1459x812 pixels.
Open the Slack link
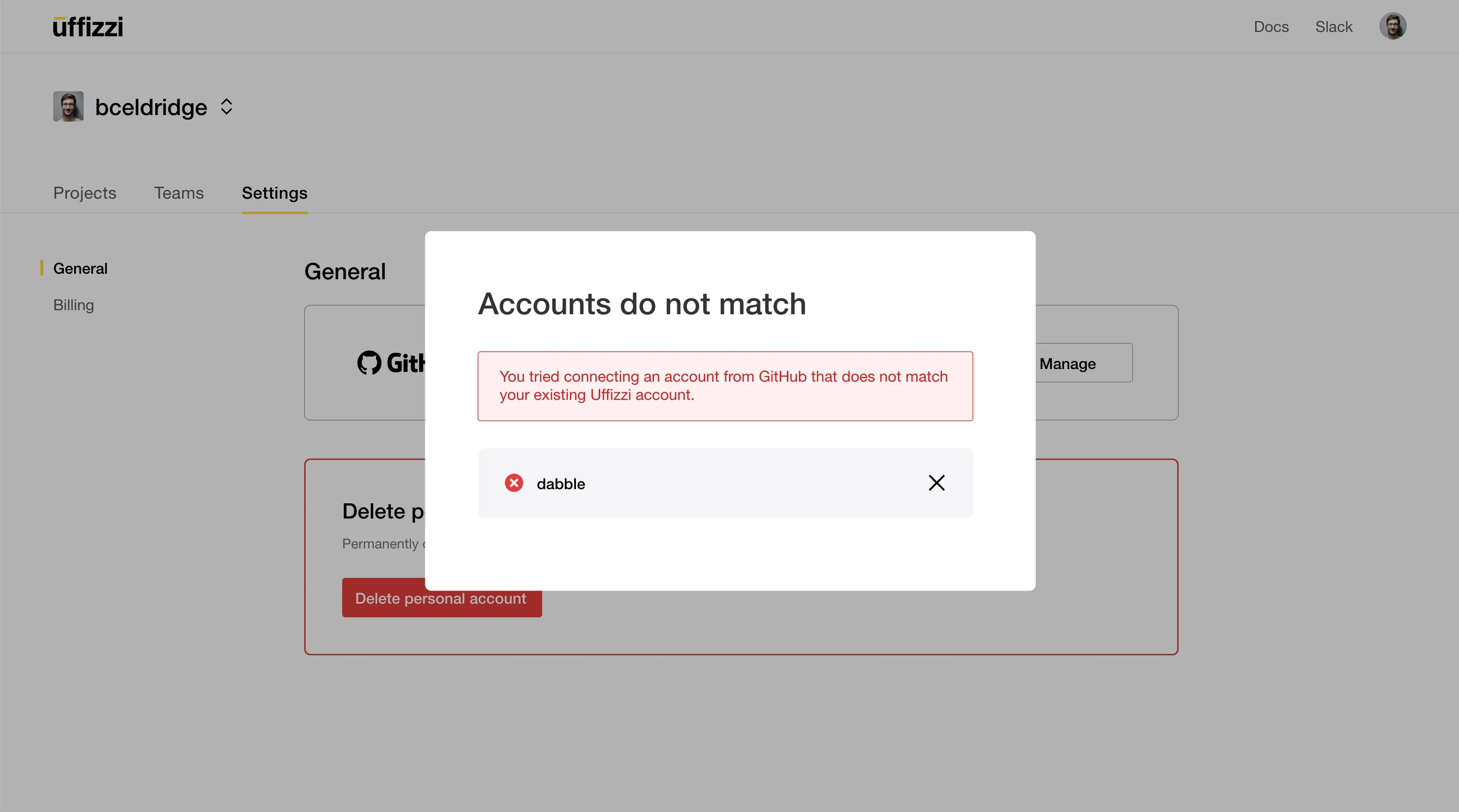(x=1333, y=27)
